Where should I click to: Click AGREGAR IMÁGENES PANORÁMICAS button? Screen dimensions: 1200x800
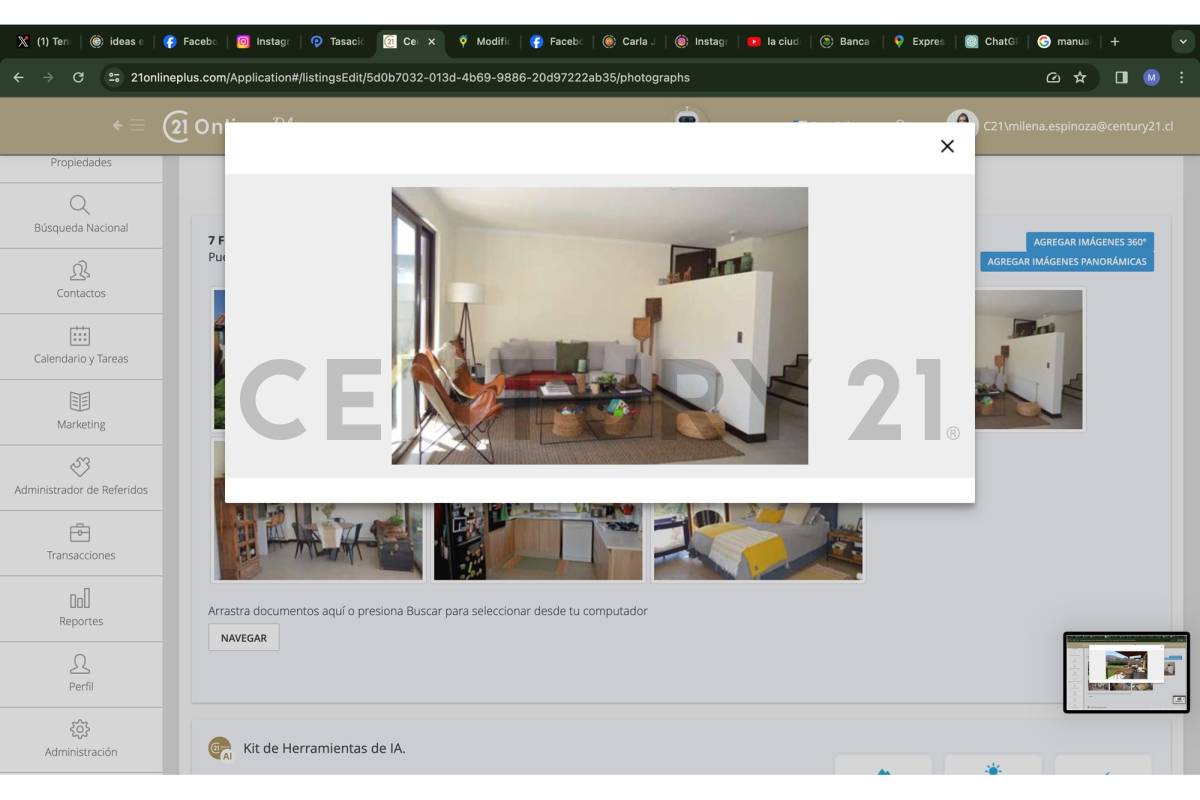tap(1067, 262)
